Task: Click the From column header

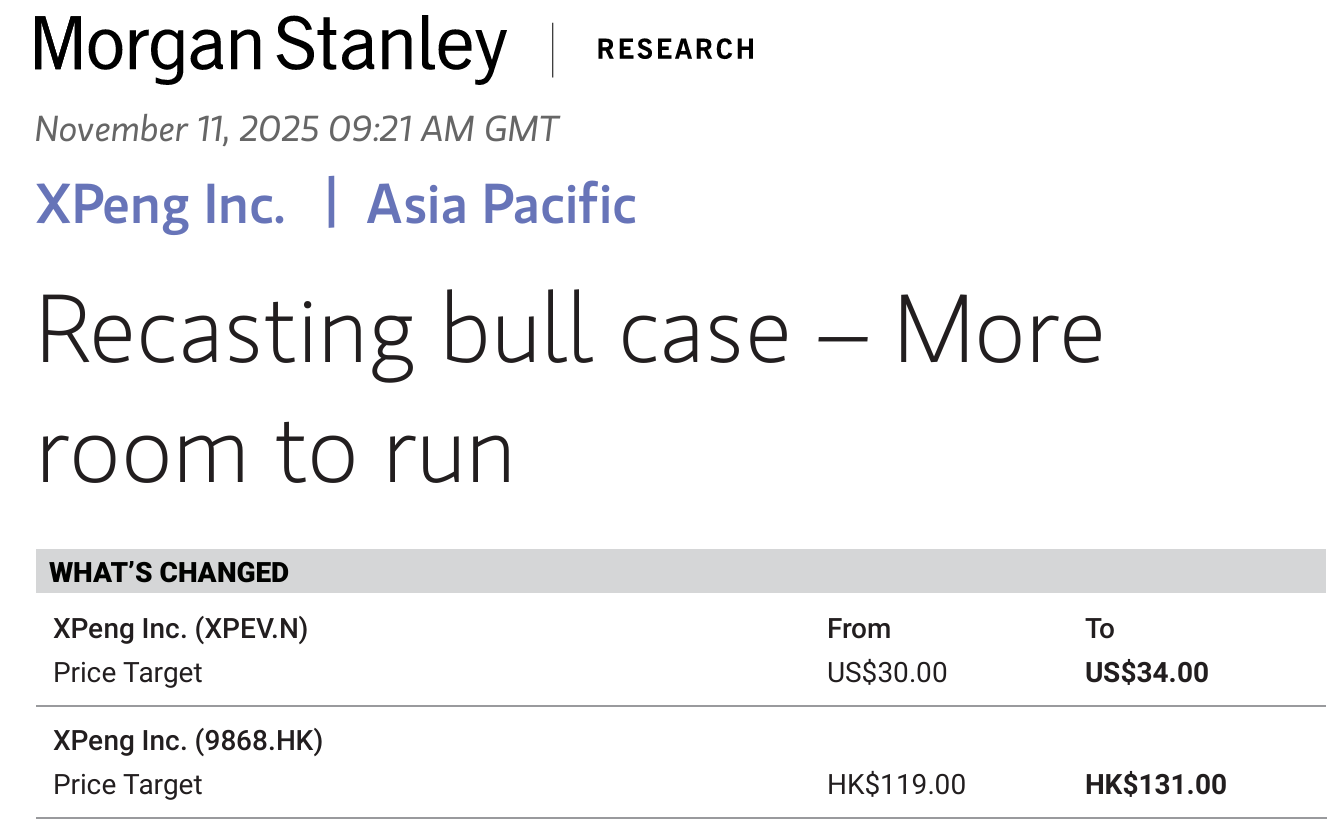Action: pos(859,629)
